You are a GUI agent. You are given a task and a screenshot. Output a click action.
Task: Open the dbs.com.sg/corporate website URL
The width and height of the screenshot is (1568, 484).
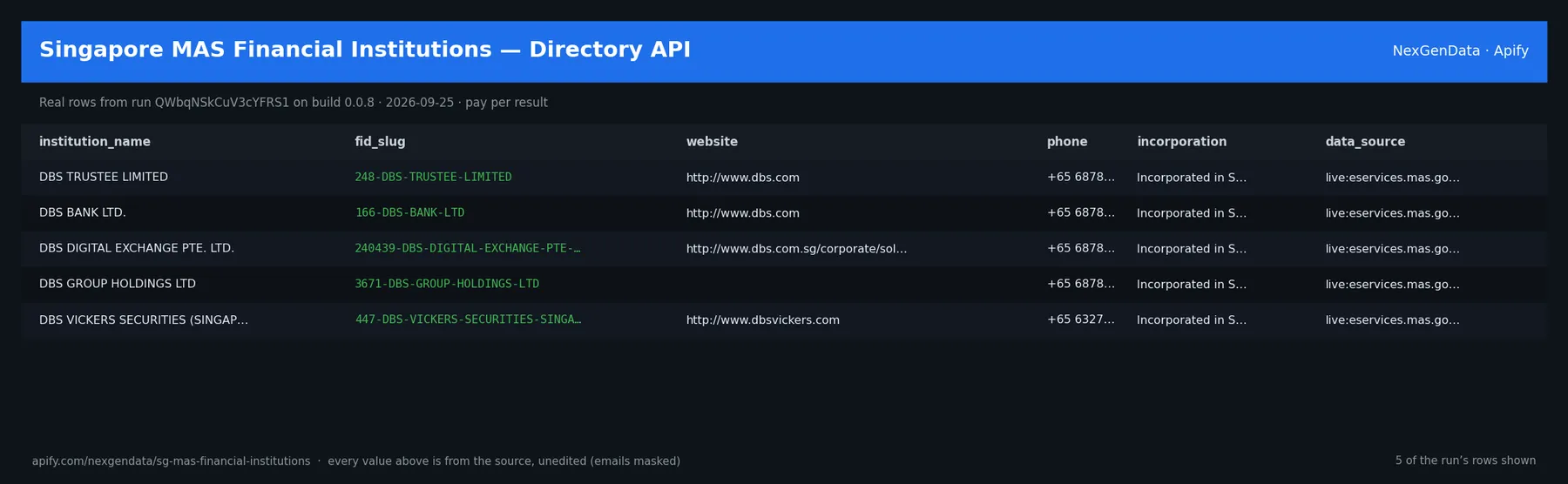(796, 249)
